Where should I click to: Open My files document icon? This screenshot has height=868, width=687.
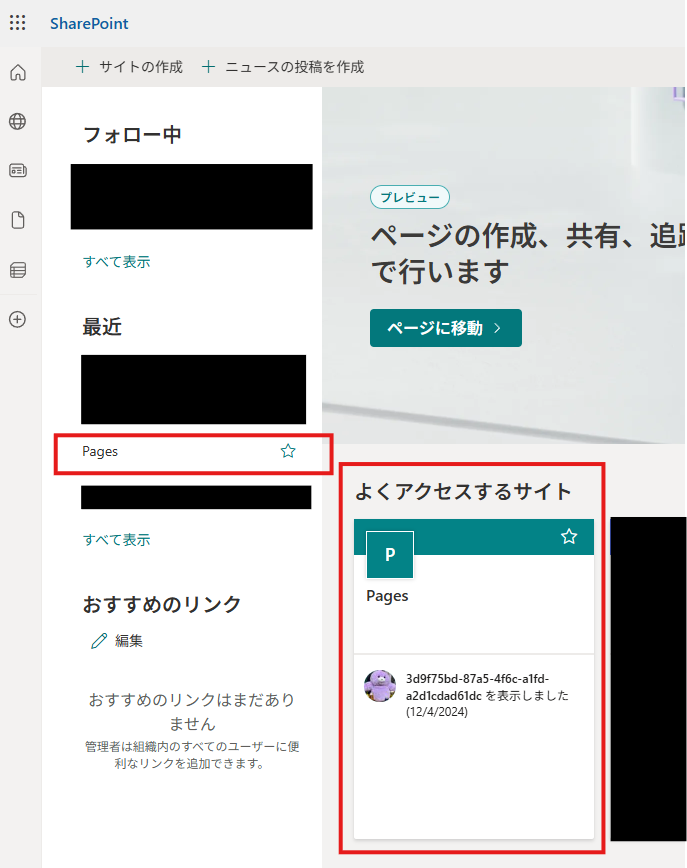pos(18,220)
